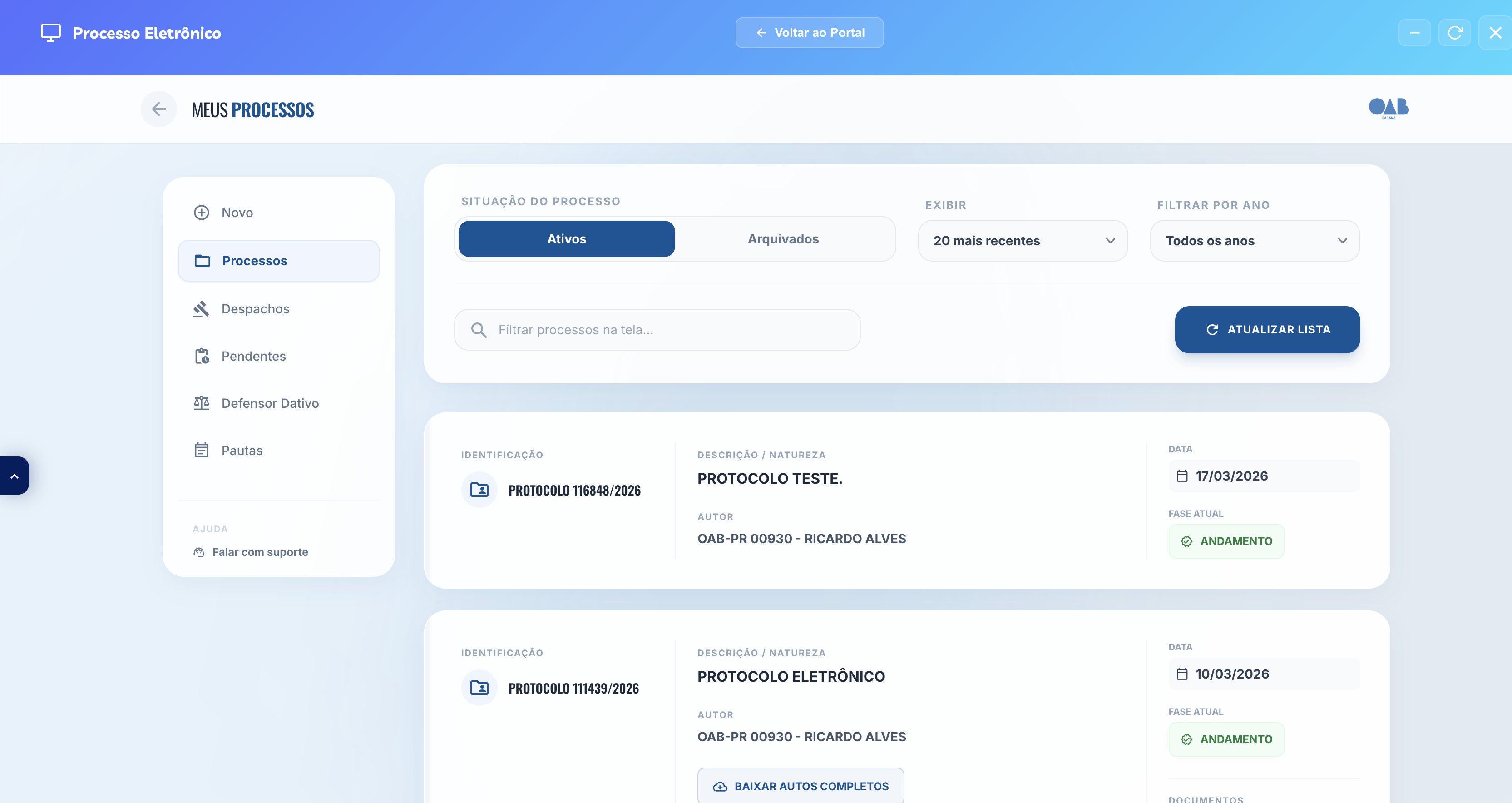Expand the side panel chevron tab
This screenshot has width=1512, height=803.
tap(14, 476)
